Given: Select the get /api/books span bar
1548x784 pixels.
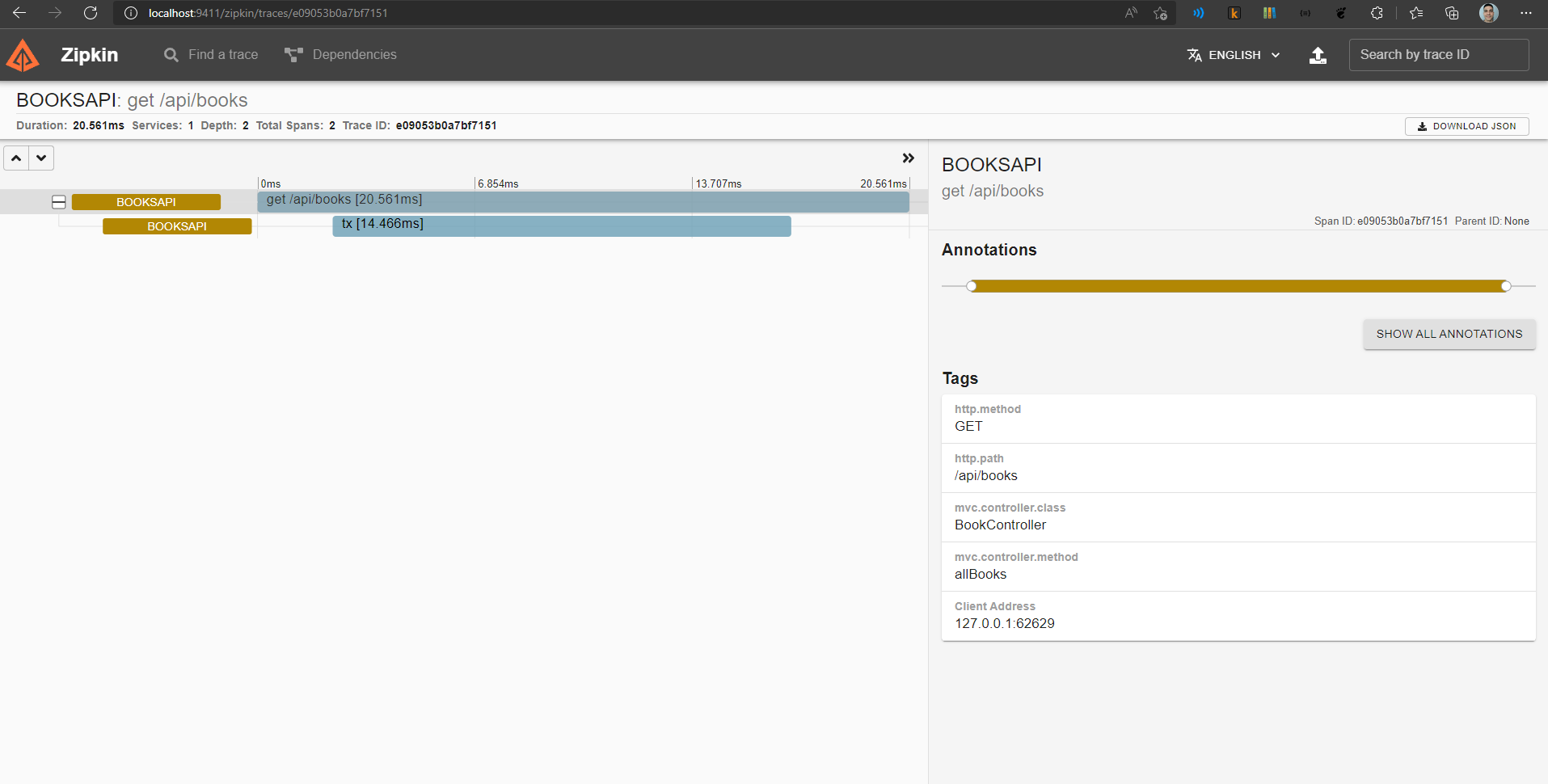Looking at the screenshot, I should point(584,201).
